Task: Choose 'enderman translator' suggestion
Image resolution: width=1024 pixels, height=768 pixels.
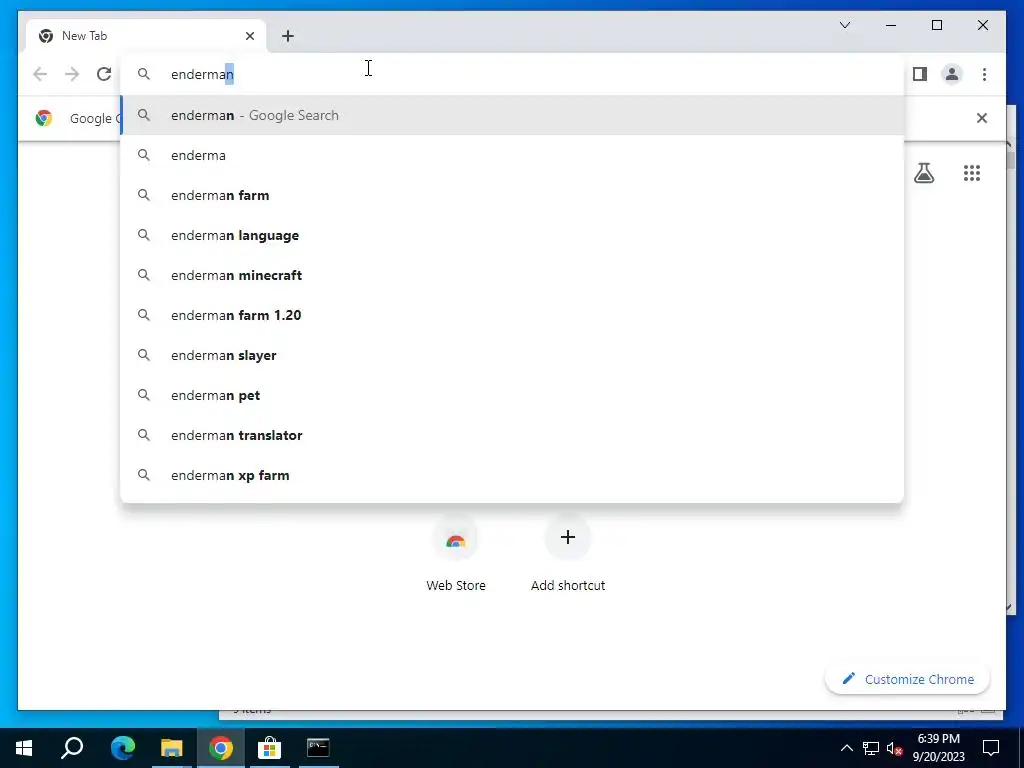Action: (x=512, y=435)
